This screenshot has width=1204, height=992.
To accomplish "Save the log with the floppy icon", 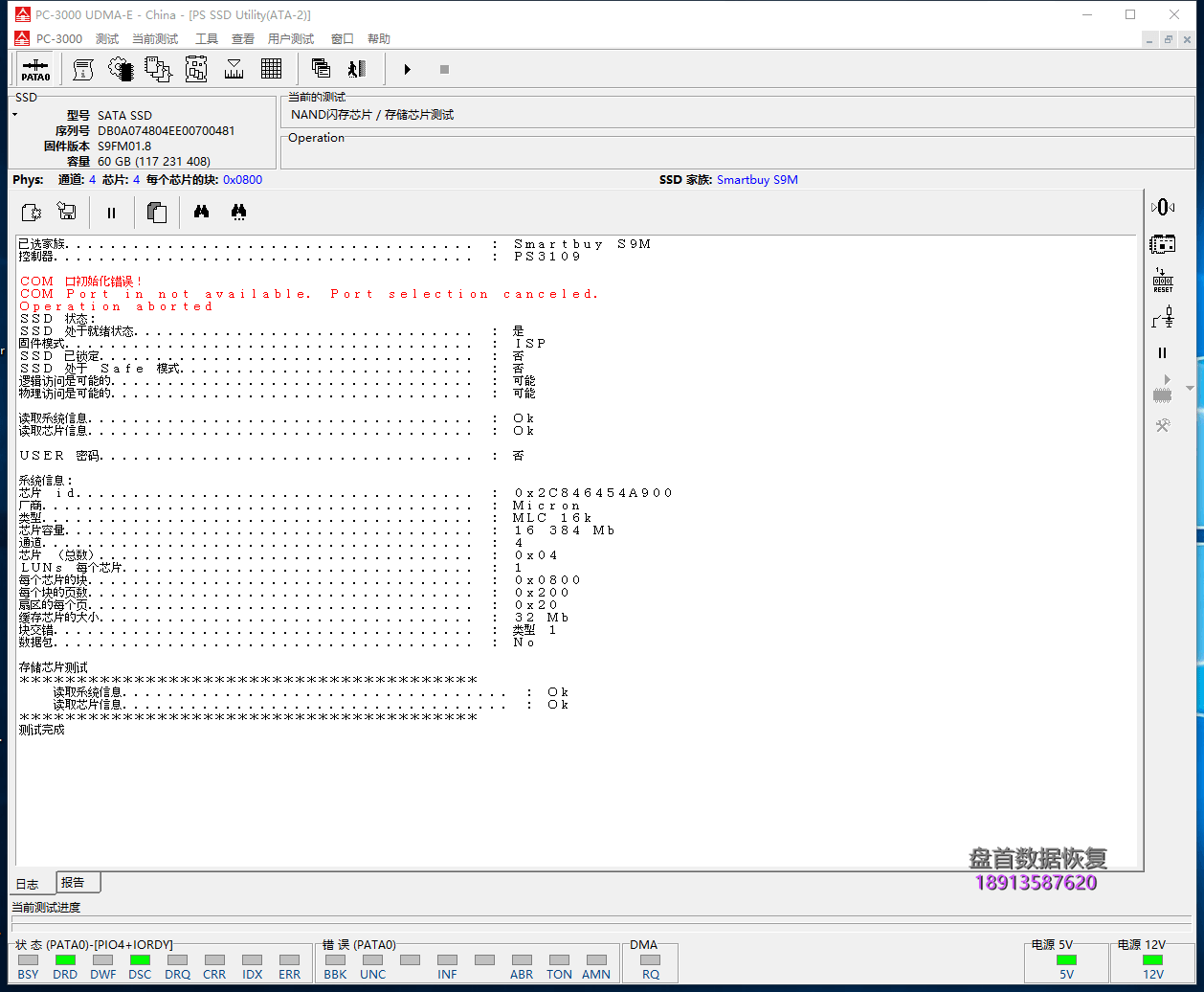I will [x=67, y=213].
